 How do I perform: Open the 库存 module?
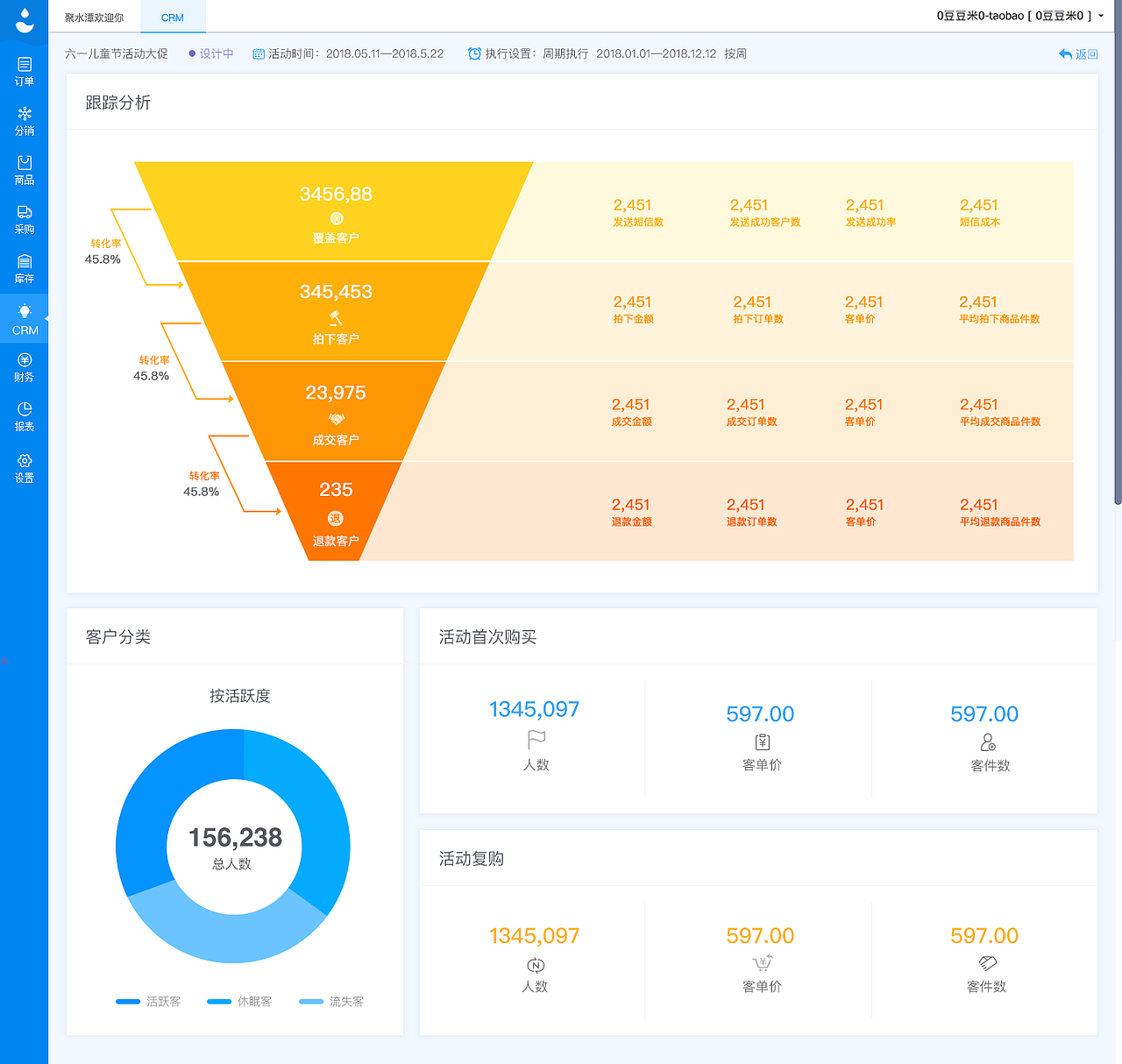pyautogui.click(x=24, y=267)
